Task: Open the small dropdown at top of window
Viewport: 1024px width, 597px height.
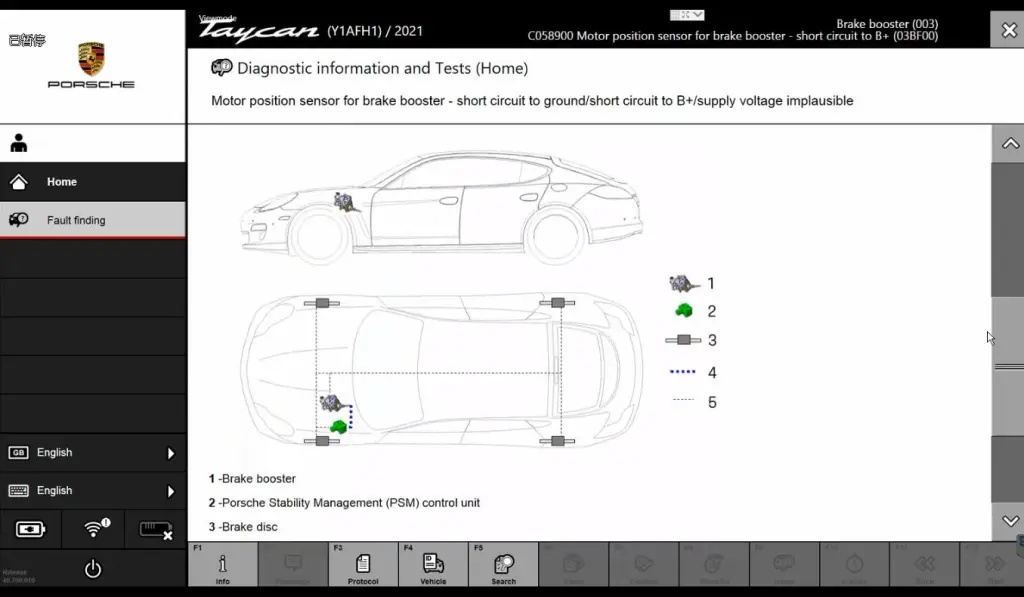Action: (688, 15)
